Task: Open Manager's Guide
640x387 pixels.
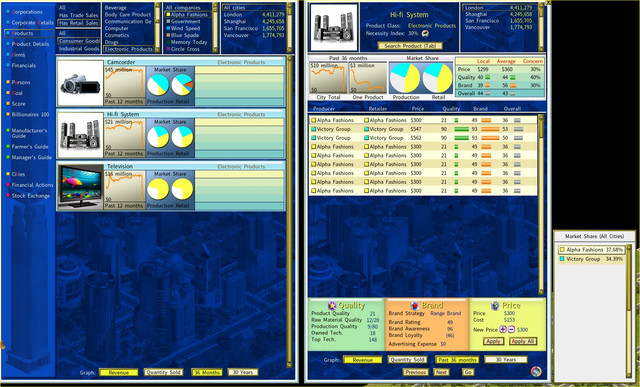Action: pos(31,157)
